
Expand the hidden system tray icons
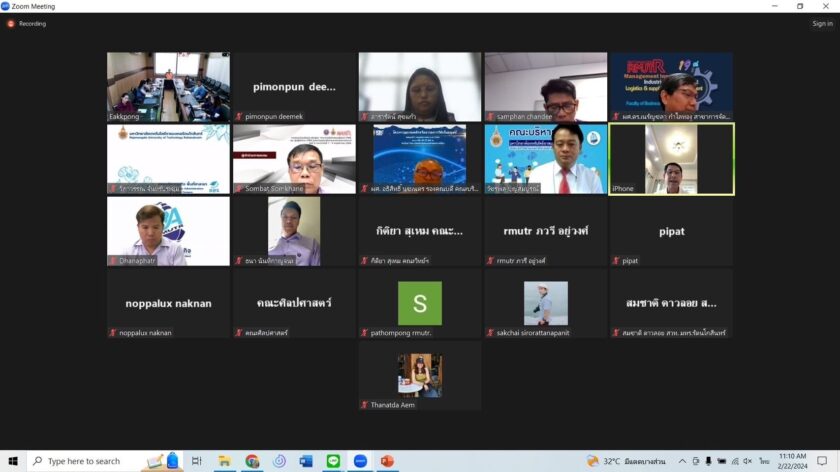[x=682, y=461]
